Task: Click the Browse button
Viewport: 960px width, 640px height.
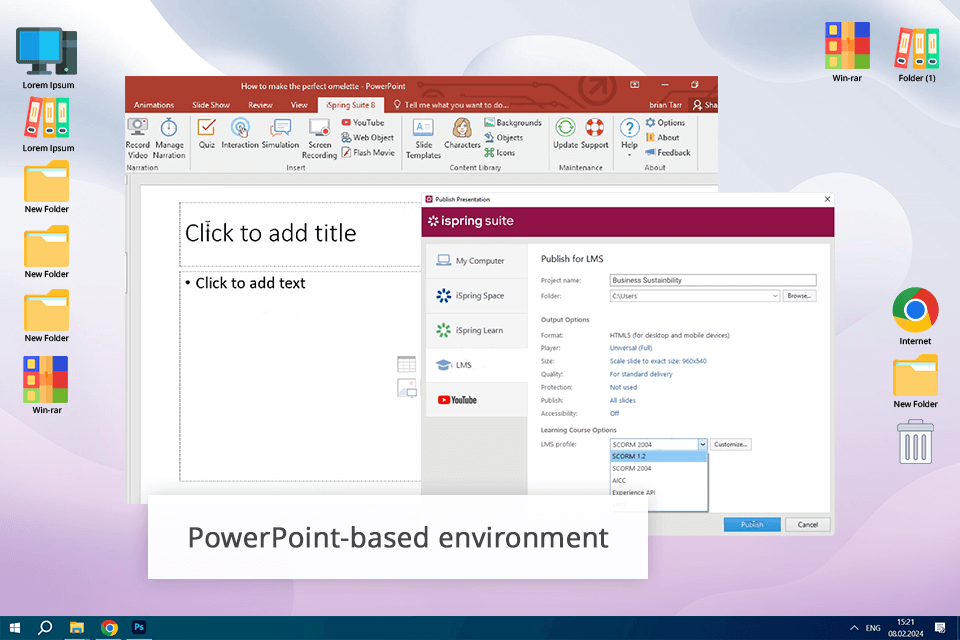Action: point(799,296)
